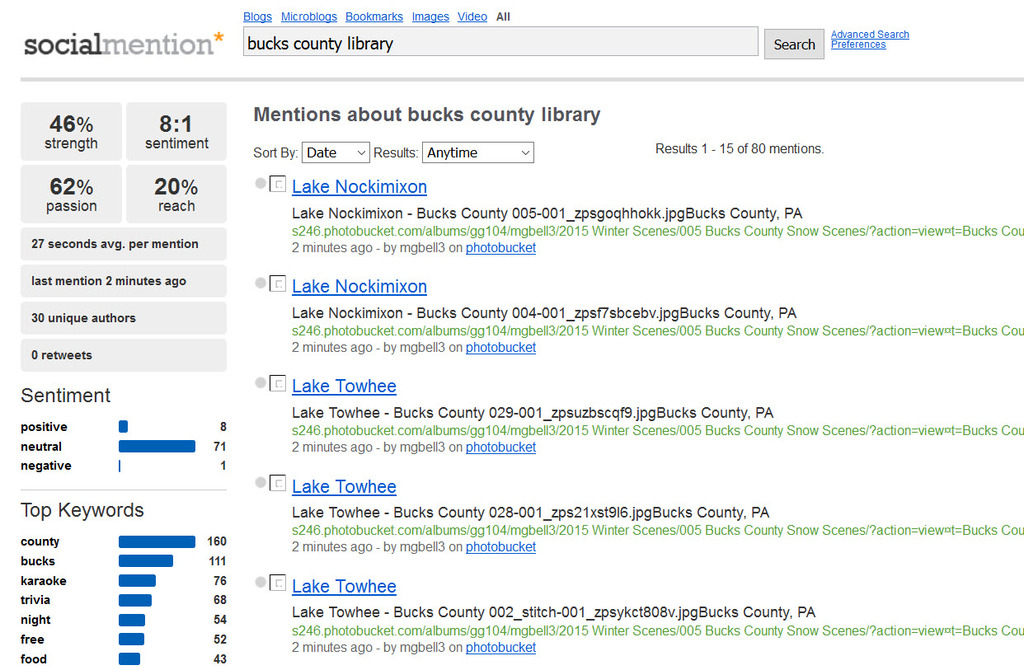The height and width of the screenshot is (670, 1024).
Task: Switch to the Microblogs search tab
Action: click(x=309, y=17)
